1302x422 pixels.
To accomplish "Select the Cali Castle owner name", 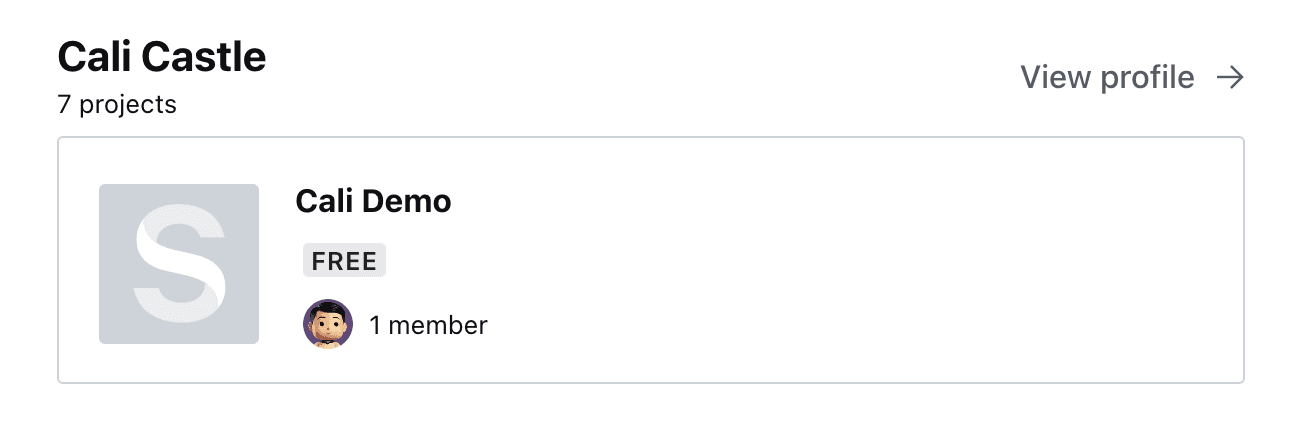I will (x=162, y=57).
